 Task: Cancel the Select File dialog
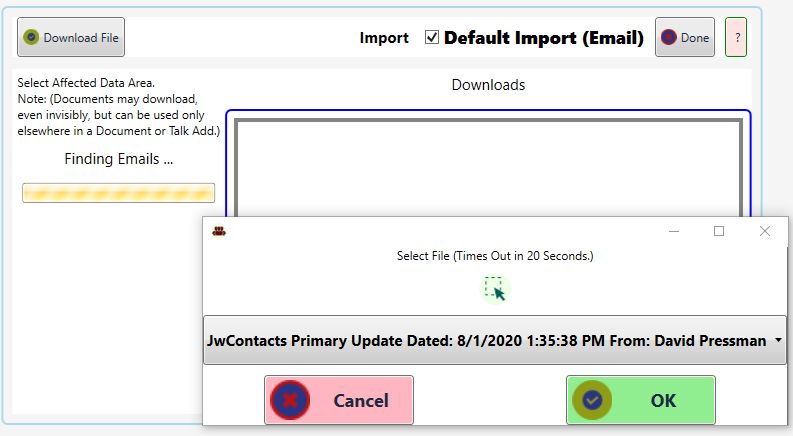(339, 400)
